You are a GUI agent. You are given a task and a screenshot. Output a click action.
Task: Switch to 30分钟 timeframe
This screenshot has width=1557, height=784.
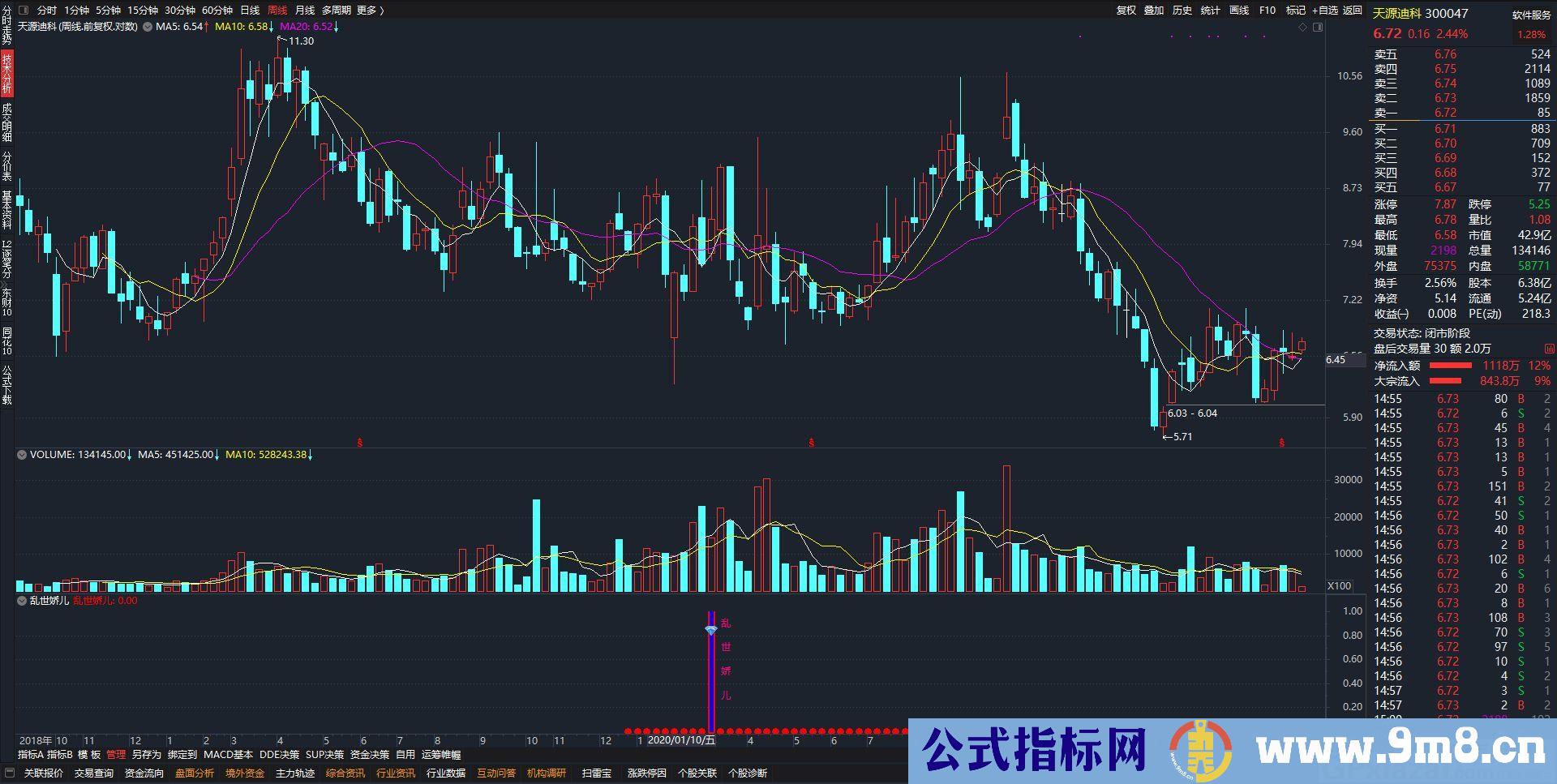[180, 10]
